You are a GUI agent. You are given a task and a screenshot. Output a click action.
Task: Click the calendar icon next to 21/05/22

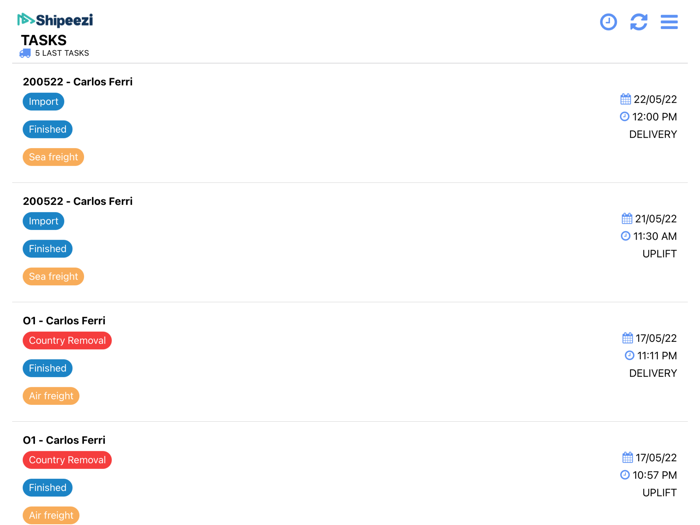click(x=627, y=219)
